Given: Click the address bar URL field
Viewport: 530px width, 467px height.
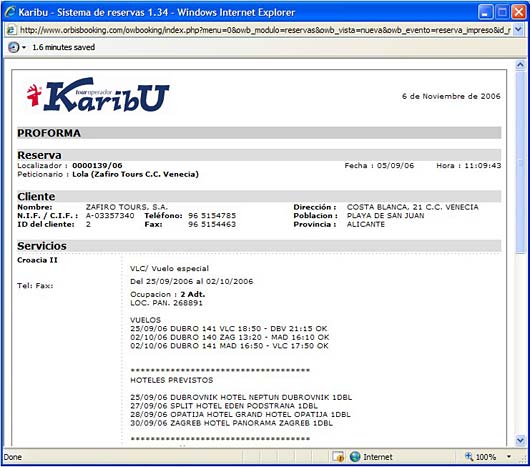Looking at the screenshot, I should (x=265, y=30).
